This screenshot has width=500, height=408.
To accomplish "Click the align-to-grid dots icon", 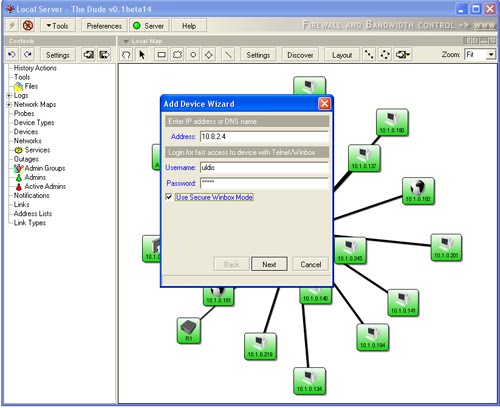I will [369, 54].
